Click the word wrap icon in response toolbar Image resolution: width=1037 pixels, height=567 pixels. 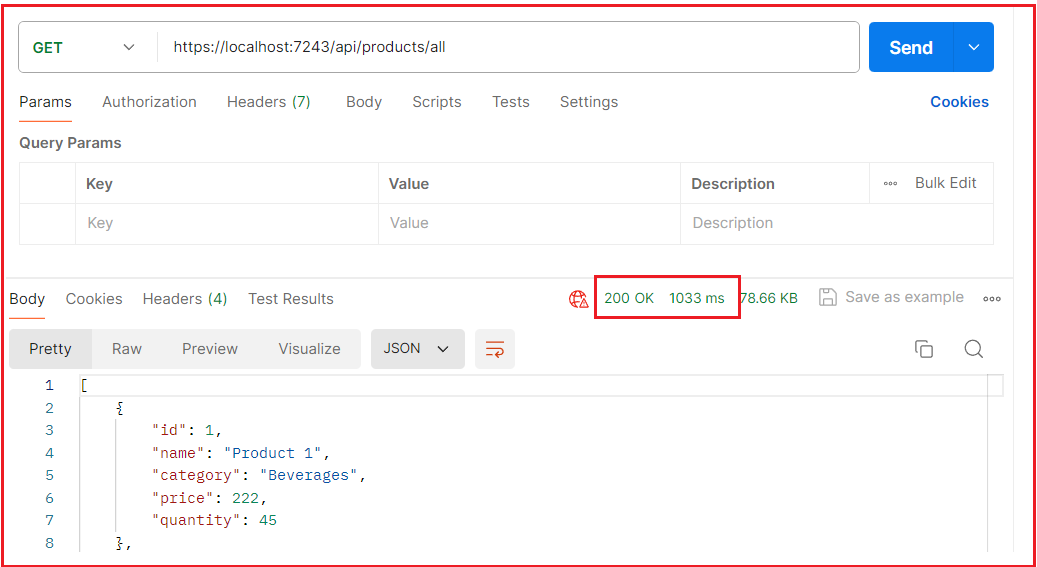tap(494, 349)
